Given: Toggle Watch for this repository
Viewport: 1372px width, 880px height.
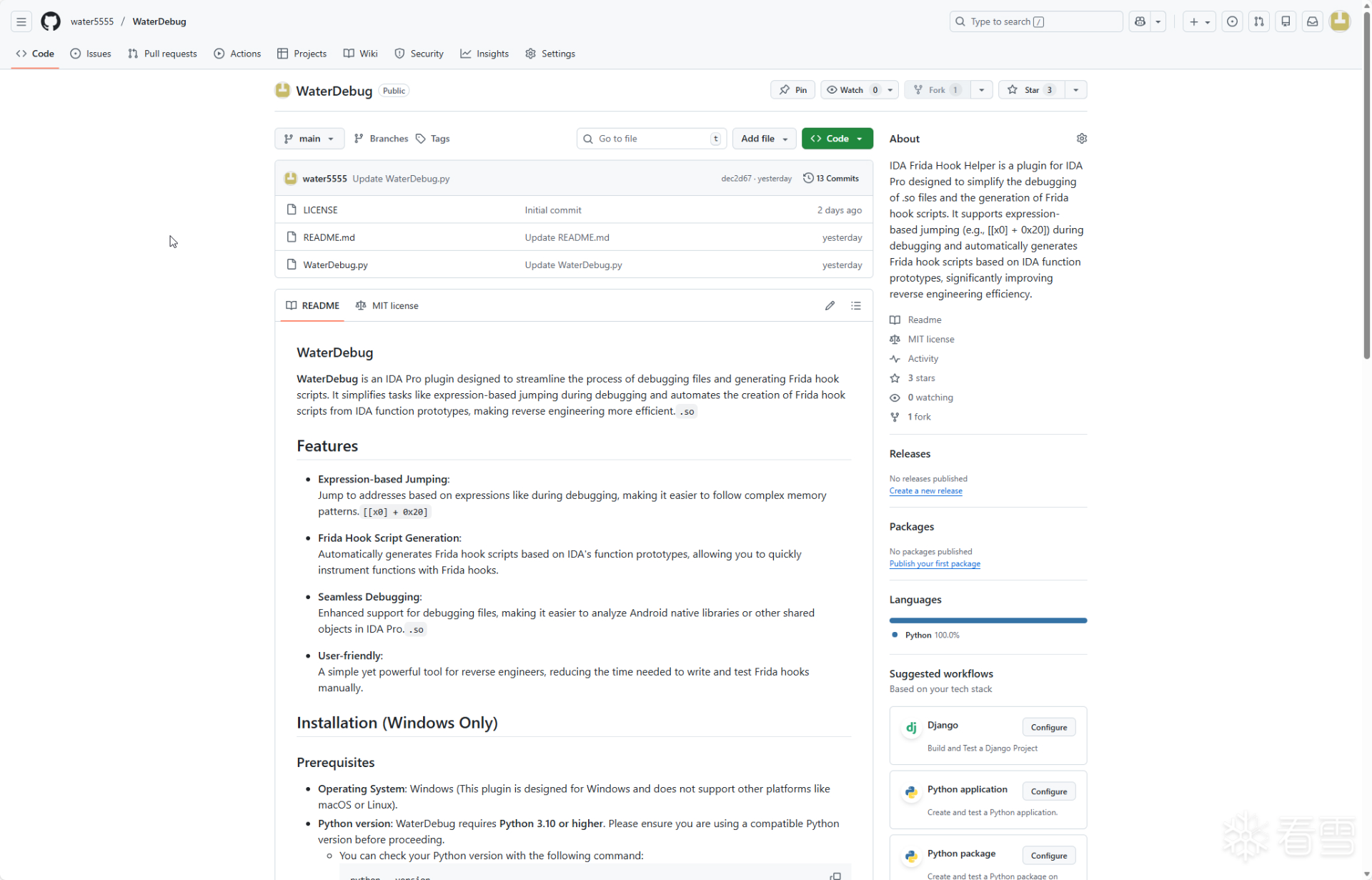Looking at the screenshot, I should point(851,90).
